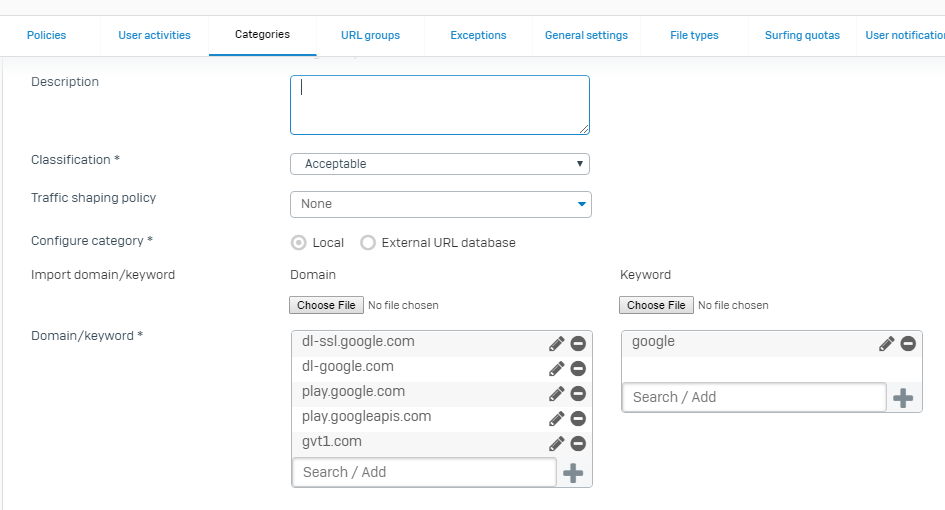Click pencil icon beside play.google.com

pyautogui.click(x=557, y=394)
